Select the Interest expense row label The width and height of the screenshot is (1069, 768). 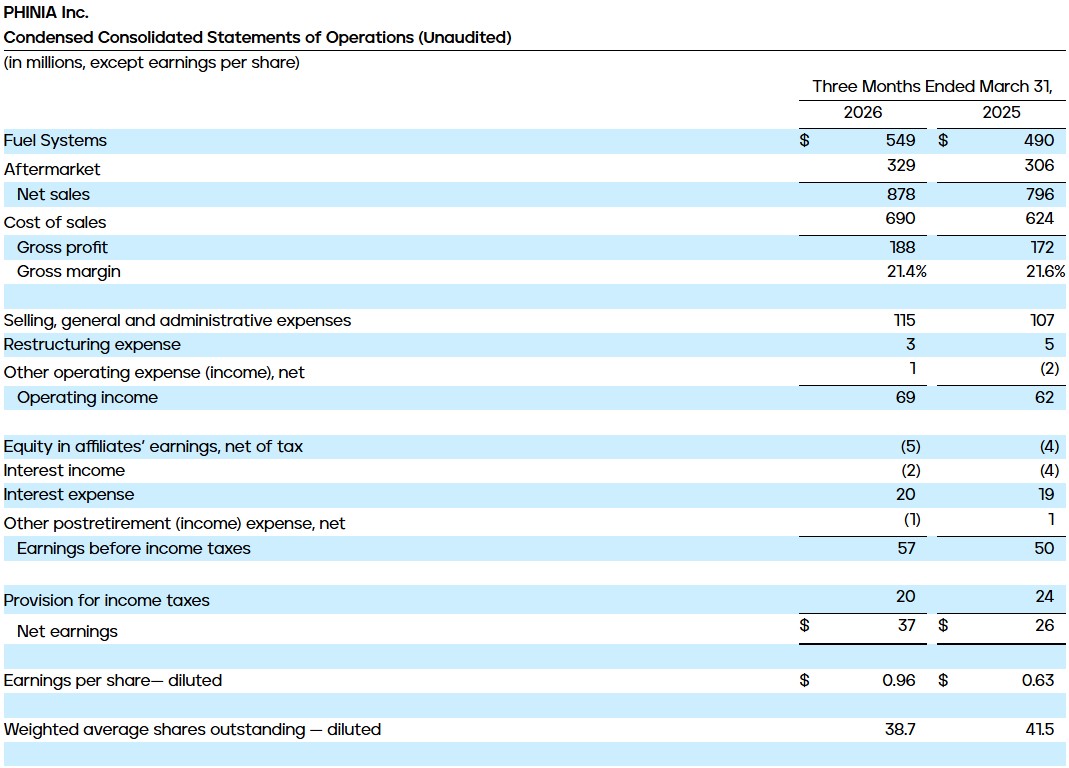[69, 494]
